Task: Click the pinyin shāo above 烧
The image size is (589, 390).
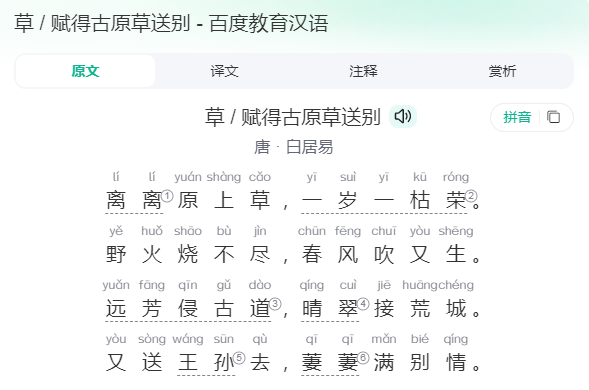Action: click(188, 231)
